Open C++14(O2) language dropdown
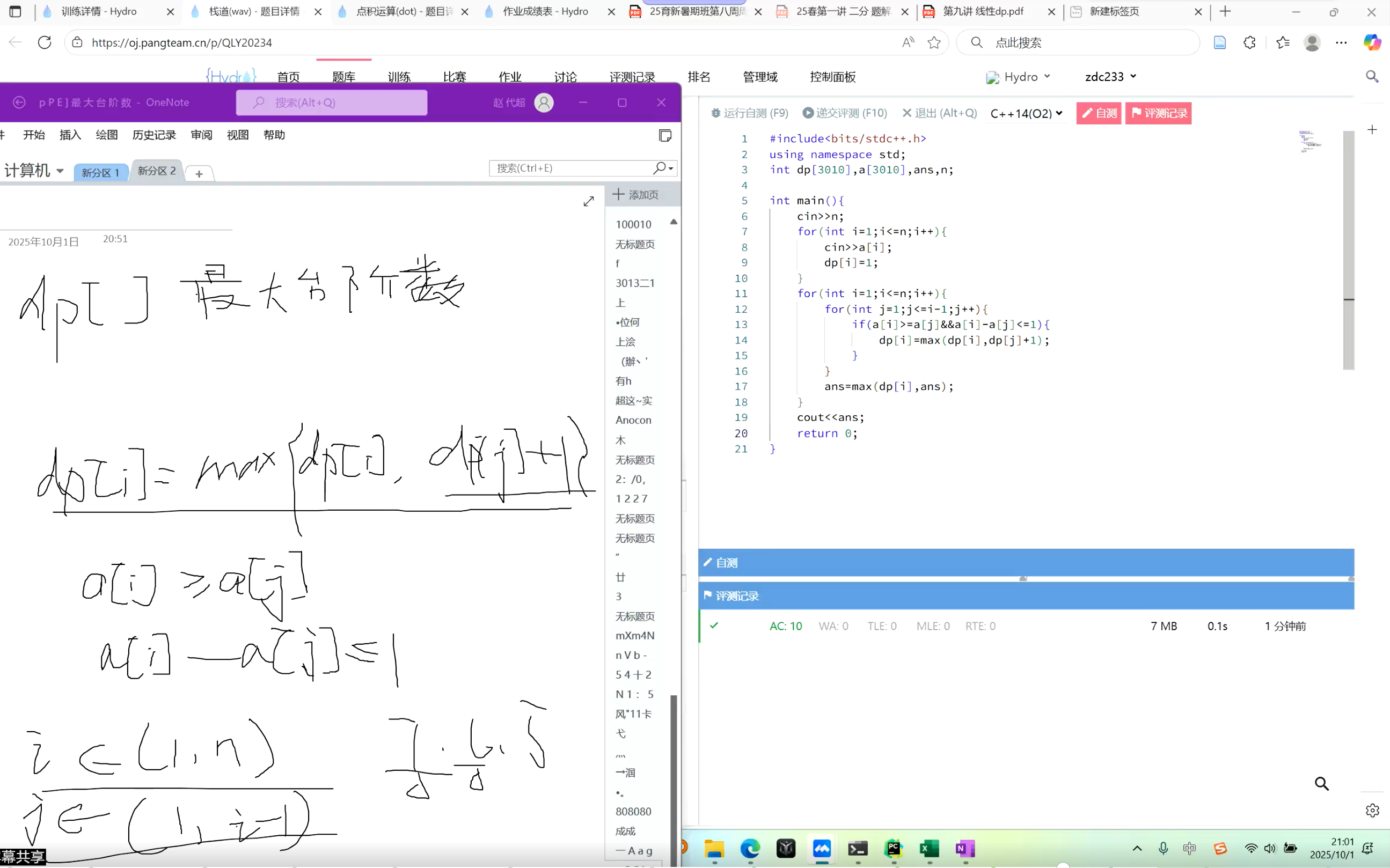 click(x=1026, y=113)
